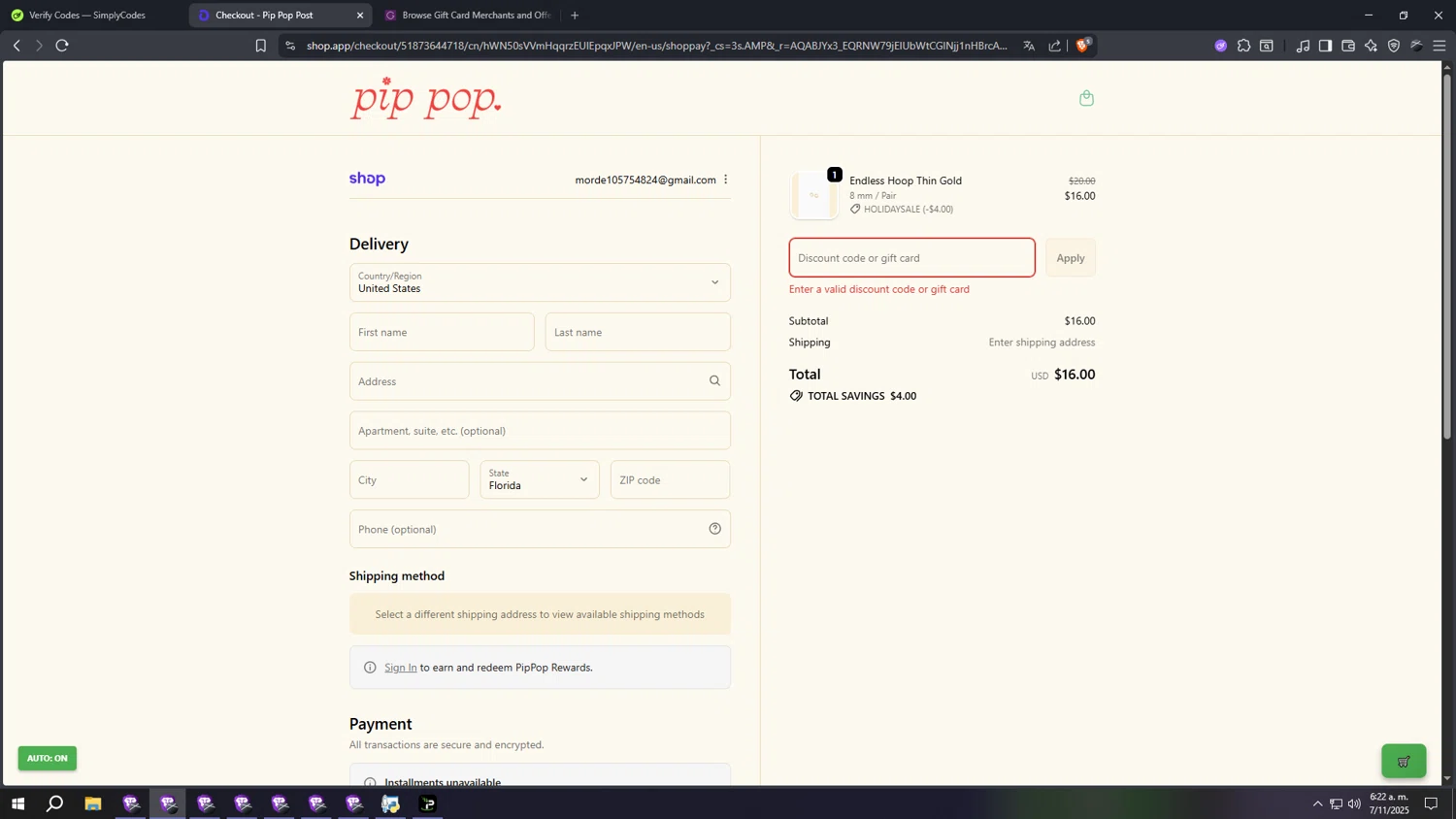Click the Discount code or gift card field

[911, 258]
